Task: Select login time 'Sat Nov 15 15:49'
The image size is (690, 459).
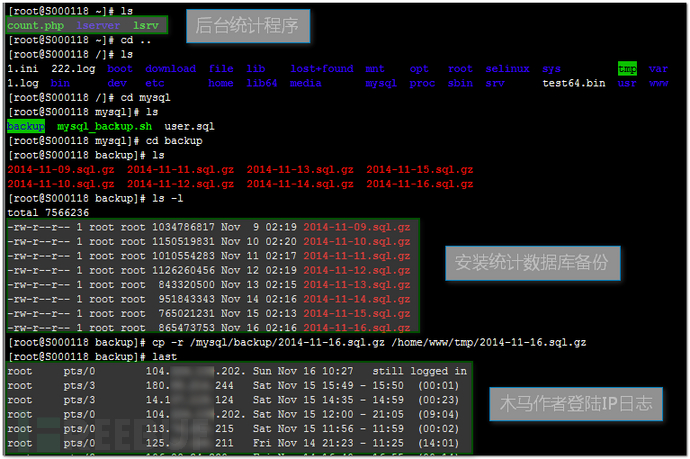Action: click(x=303, y=386)
